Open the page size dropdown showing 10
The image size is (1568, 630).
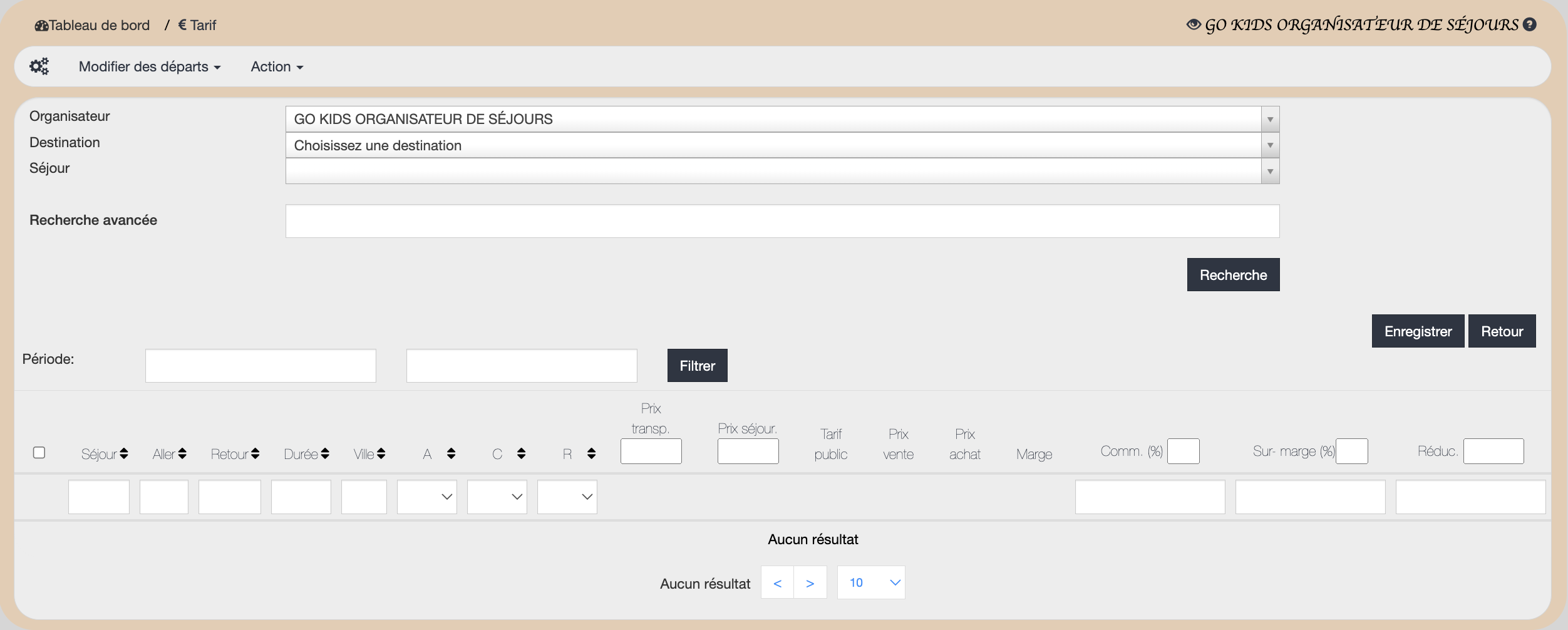[871, 583]
